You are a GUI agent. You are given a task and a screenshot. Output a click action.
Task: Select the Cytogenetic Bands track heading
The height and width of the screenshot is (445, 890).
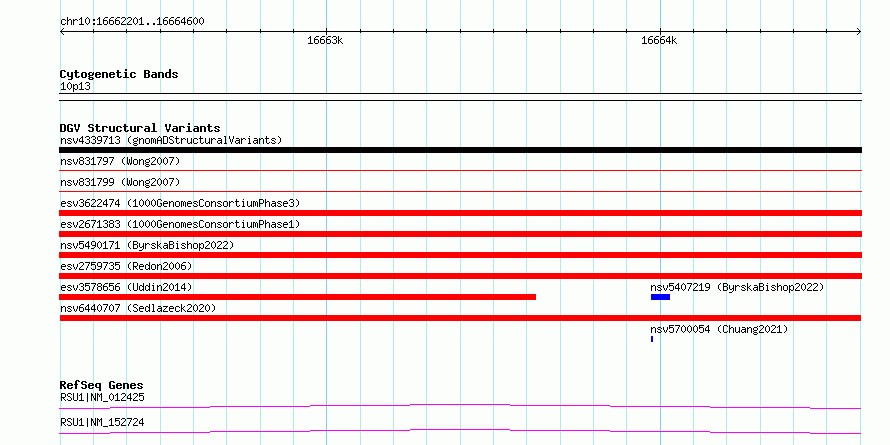(119, 74)
